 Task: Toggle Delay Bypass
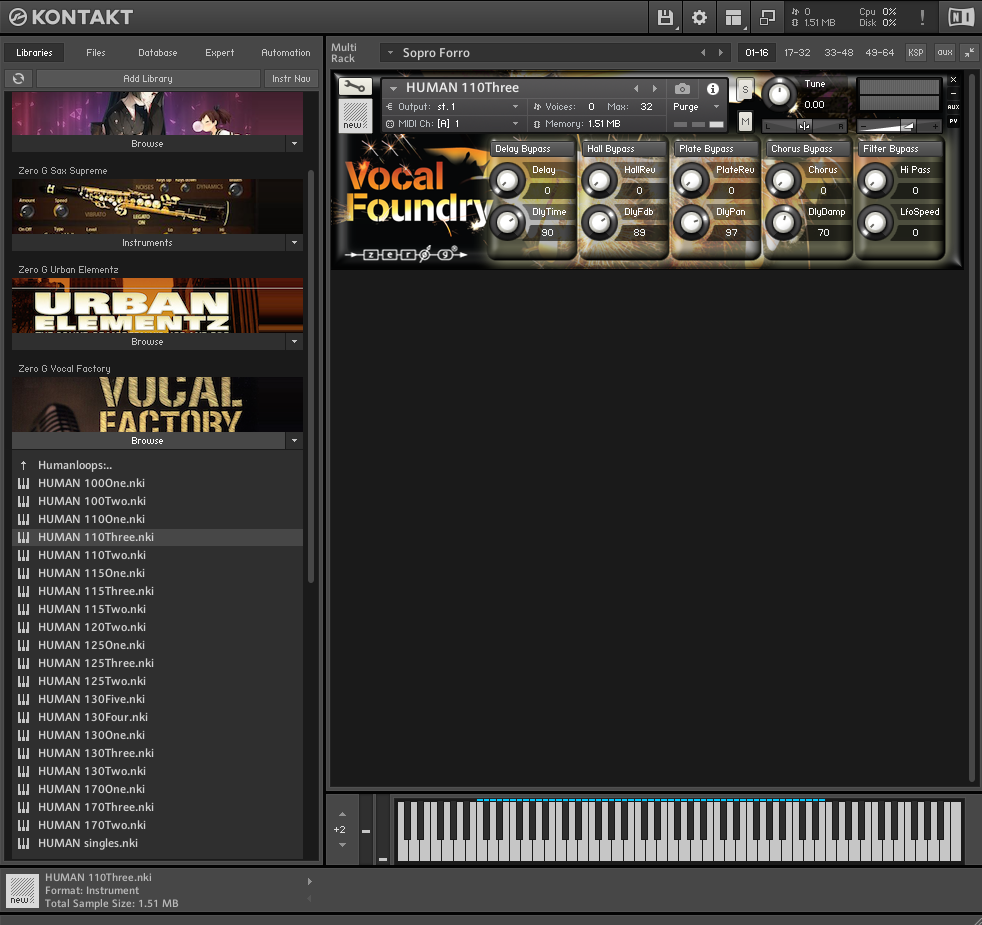tap(532, 148)
